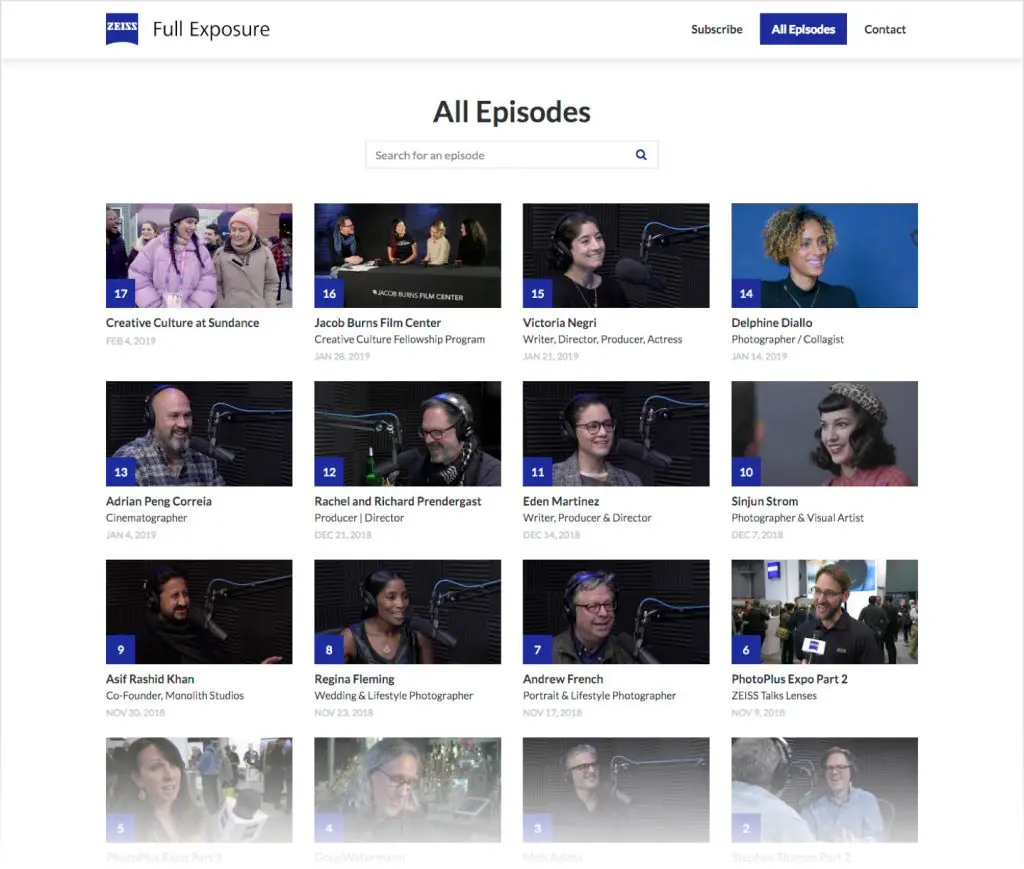Viewport: 1024px width, 869px height.
Task: Open the Delphine Diallo episode title
Action: click(771, 323)
